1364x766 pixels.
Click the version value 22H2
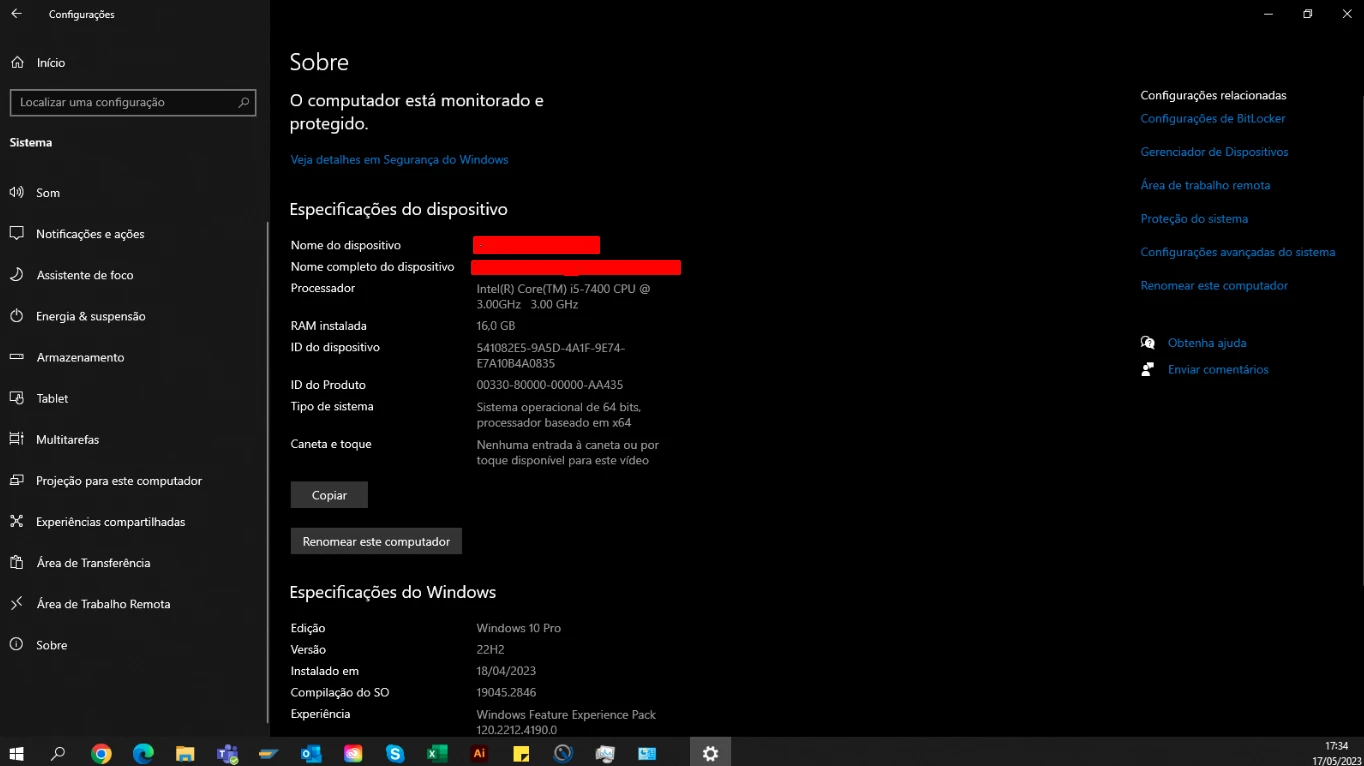point(490,650)
